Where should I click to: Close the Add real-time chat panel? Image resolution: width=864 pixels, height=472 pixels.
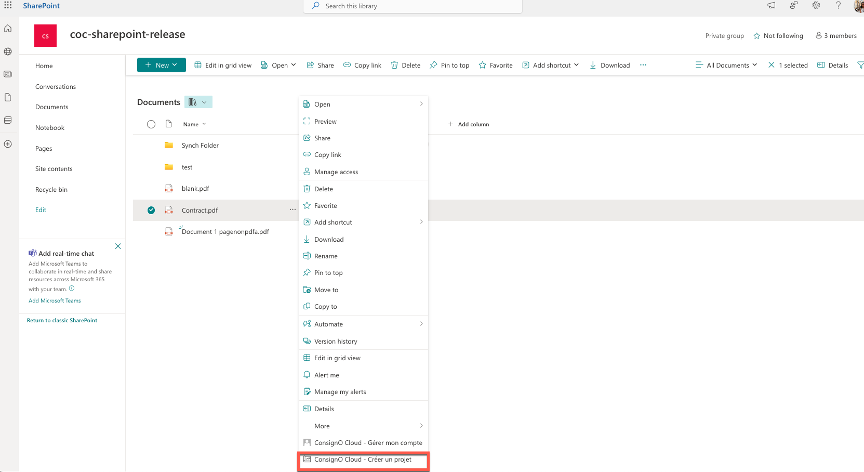[x=118, y=245]
